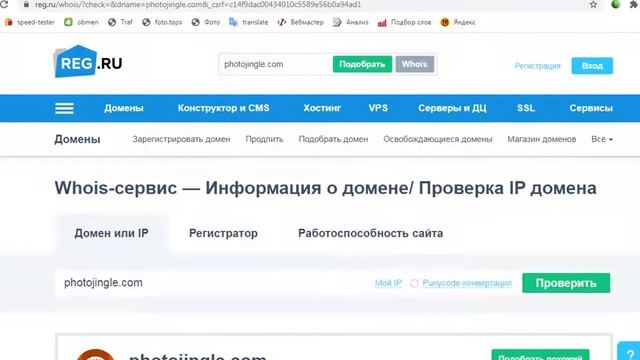Click the browser address bar URL
Image resolution: width=640 pixels, height=360 pixels.
(x=198, y=4)
